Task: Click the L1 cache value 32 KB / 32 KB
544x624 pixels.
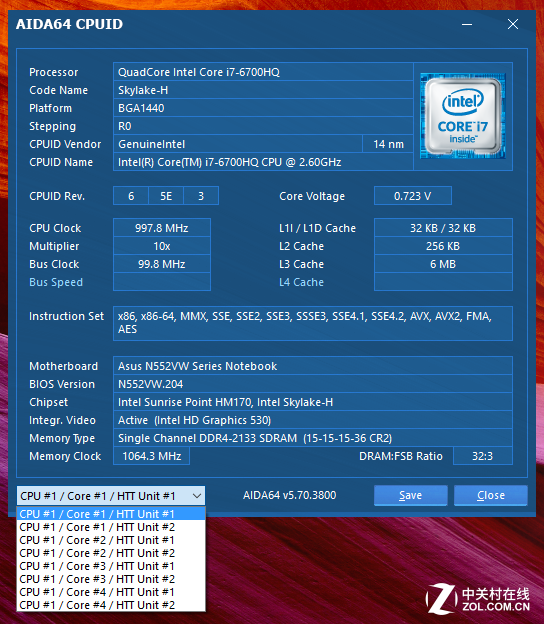Action: 443,228
